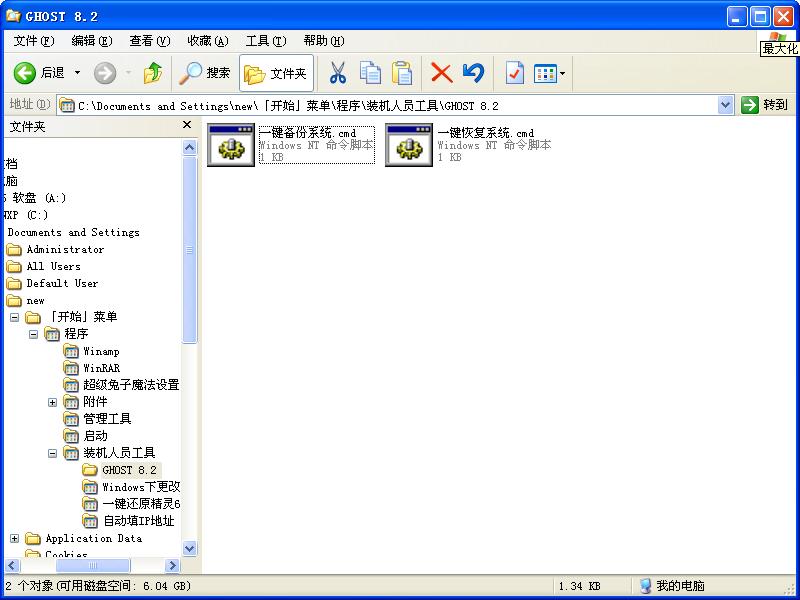This screenshot has width=800, height=600.
Task: Toggle the 文件夹 folders pane button
Action: point(276,73)
